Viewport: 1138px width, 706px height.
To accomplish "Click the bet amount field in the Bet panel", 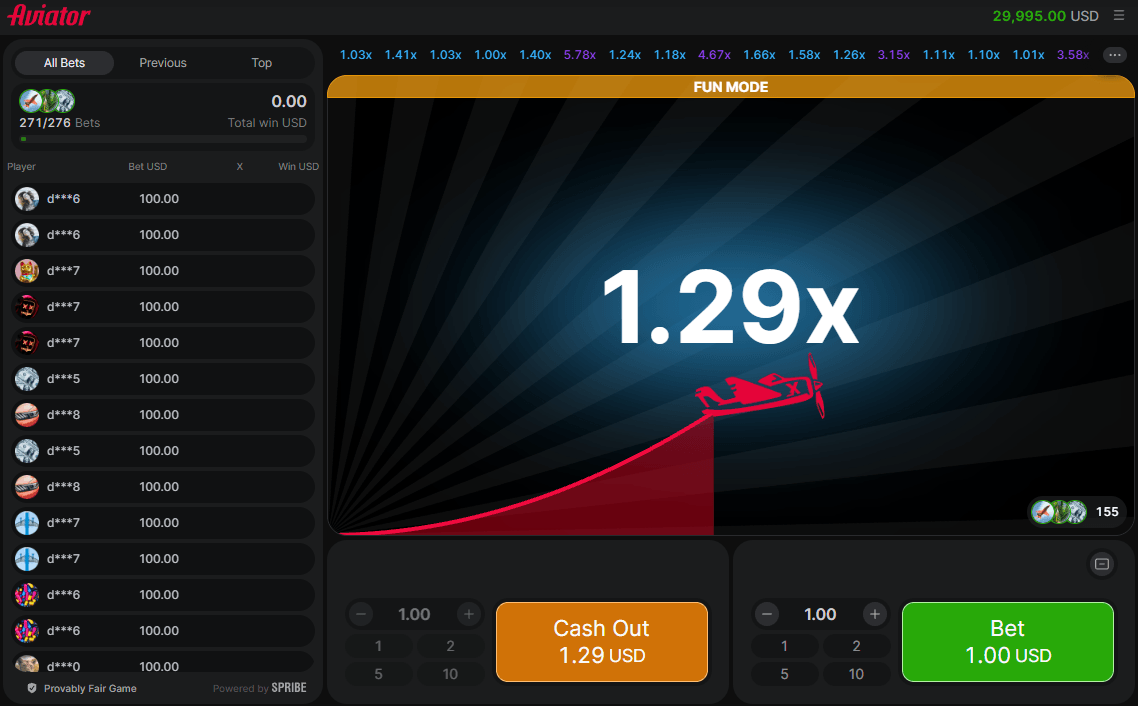I will click(x=820, y=615).
